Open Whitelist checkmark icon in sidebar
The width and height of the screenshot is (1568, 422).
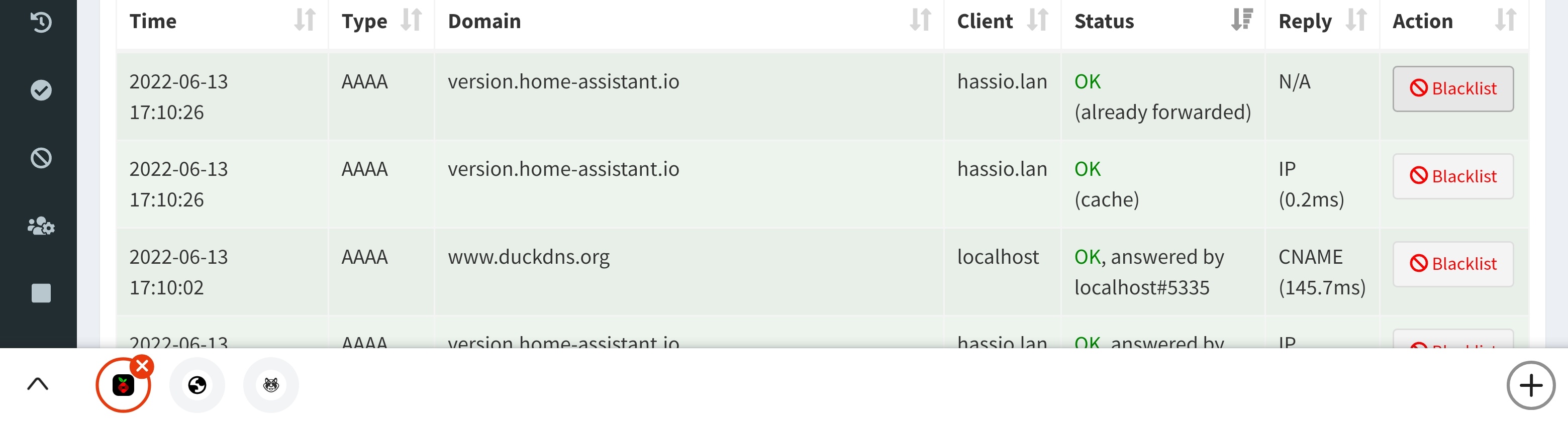point(41,90)
